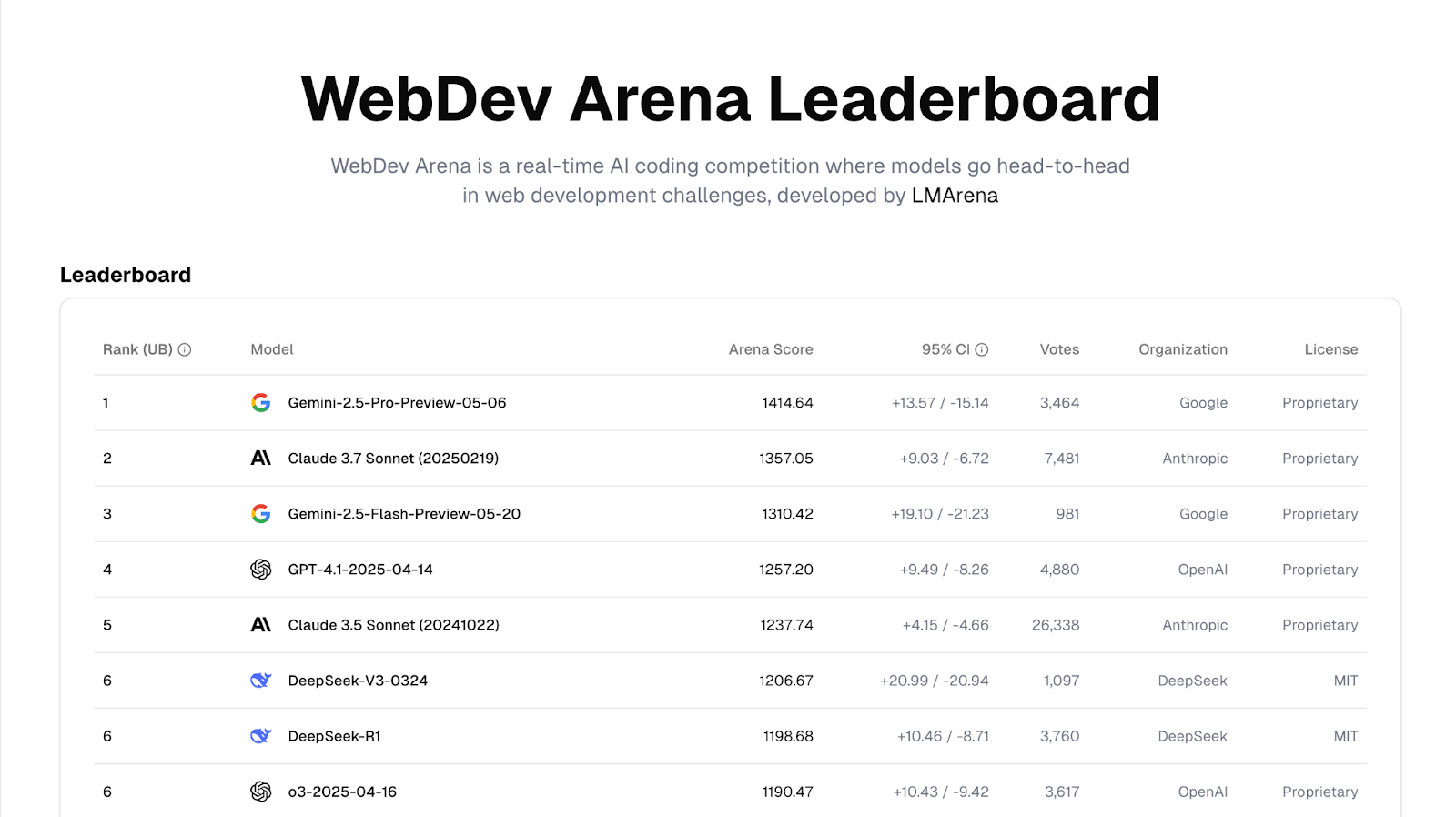Click the arena score 1190.47
Viewport: 1456px width, 817px height.
788,792
